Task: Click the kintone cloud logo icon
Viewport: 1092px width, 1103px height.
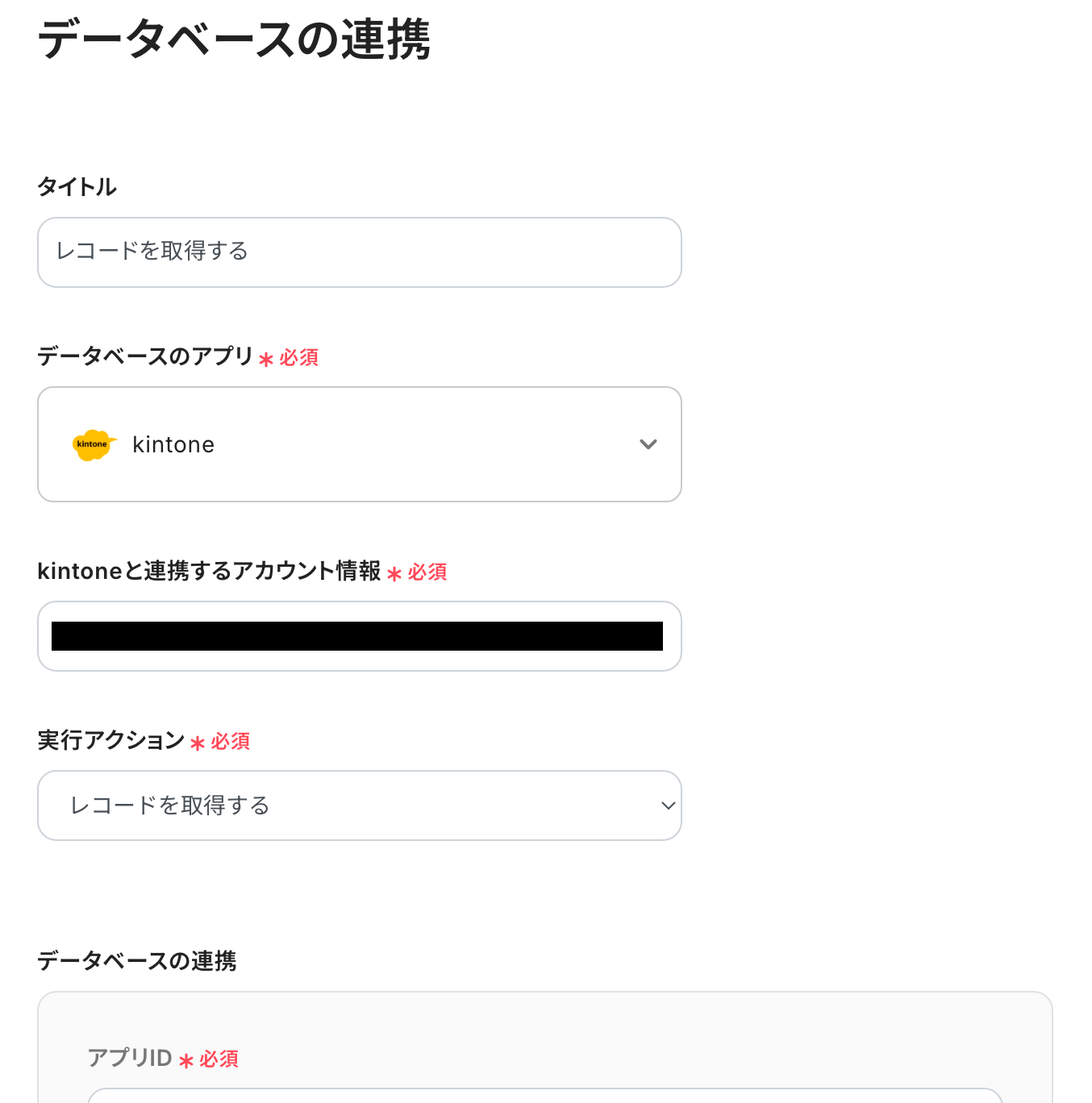Action: pyautogui.click(x=94, y=444)
